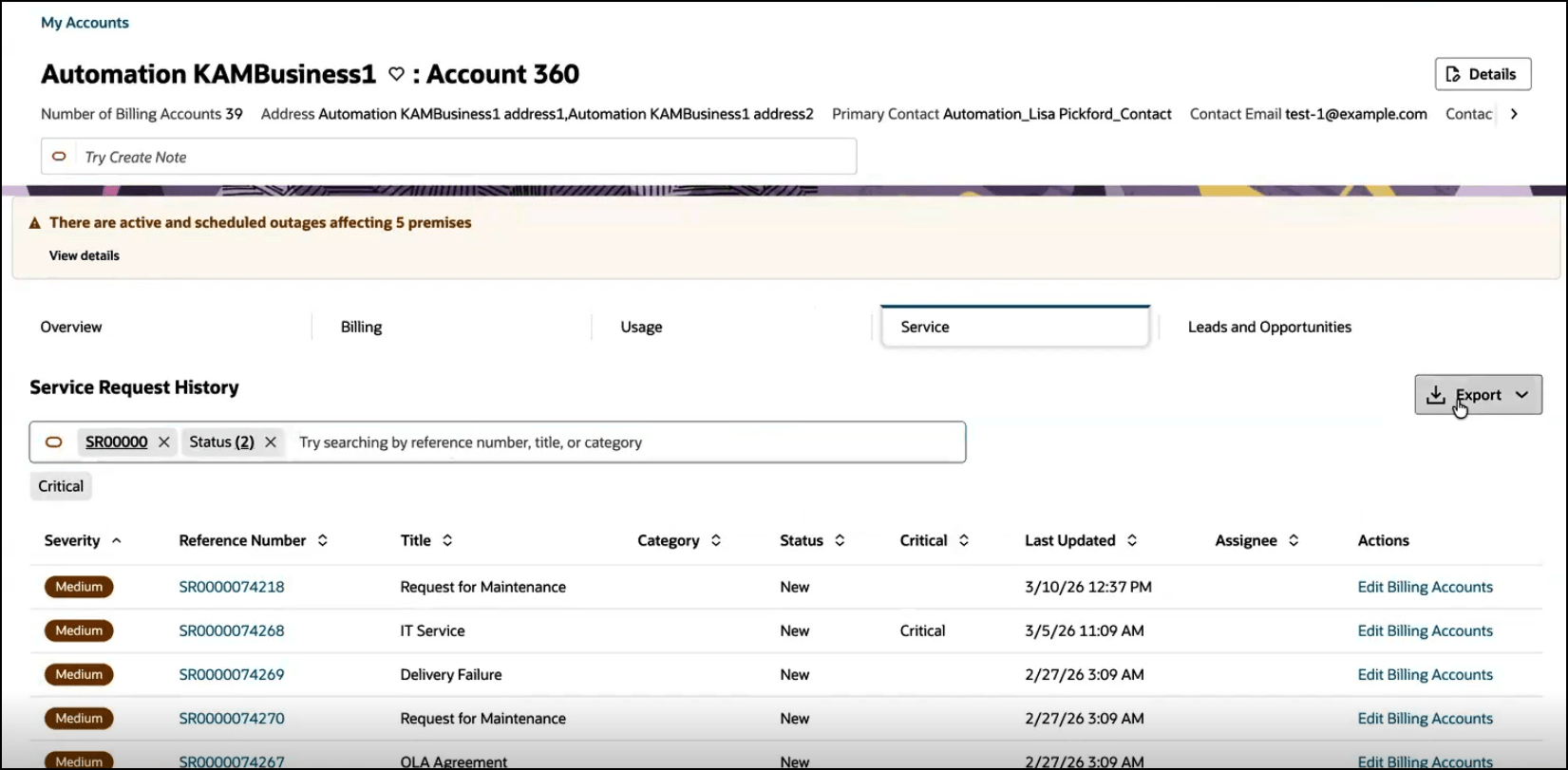Open service request SR0000074270
The height and width of the screenshot is (770, 1568).
[232, 719]
